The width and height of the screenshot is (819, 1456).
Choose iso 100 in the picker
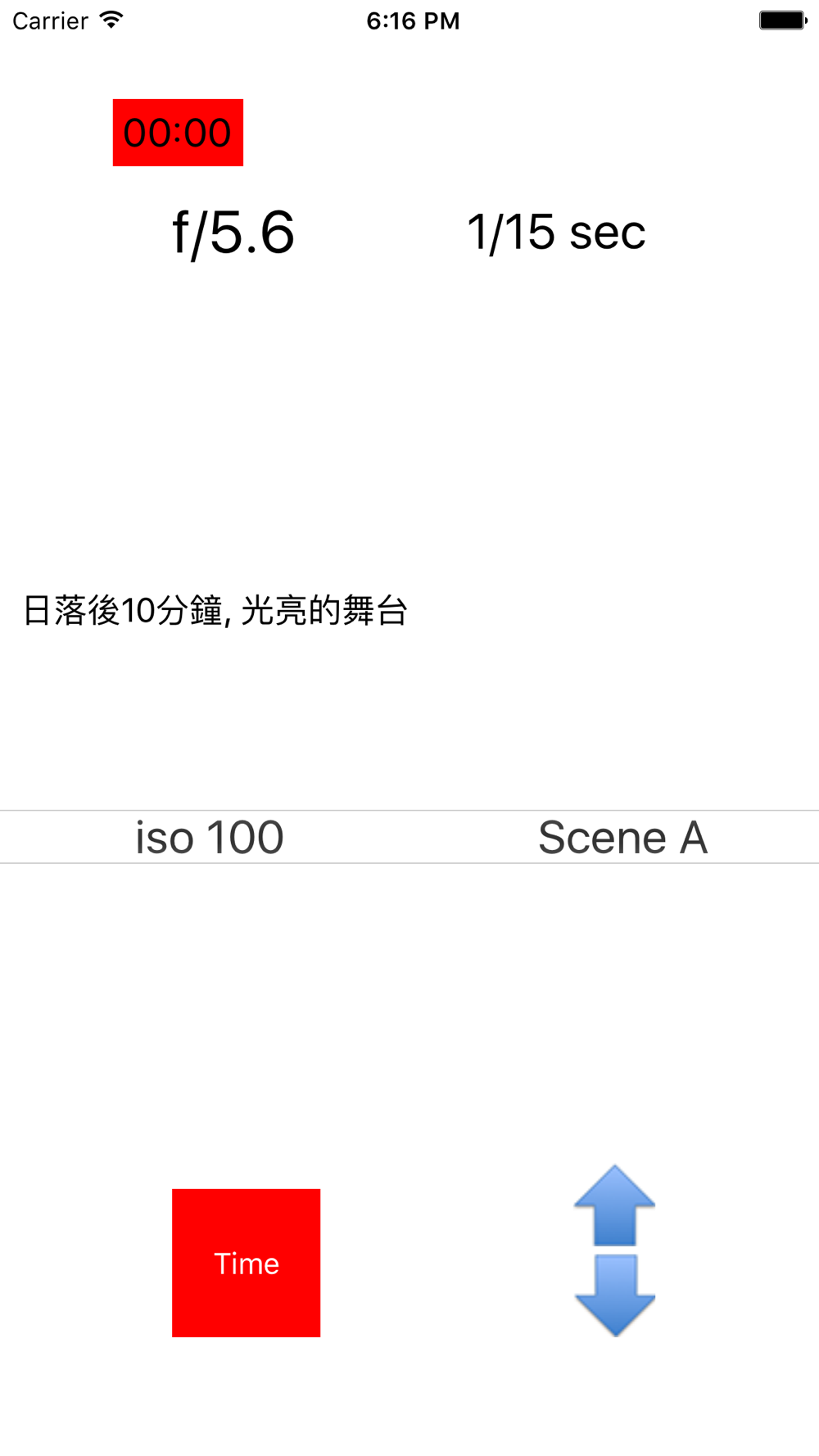pyautogui.click(x=210, y=837)
